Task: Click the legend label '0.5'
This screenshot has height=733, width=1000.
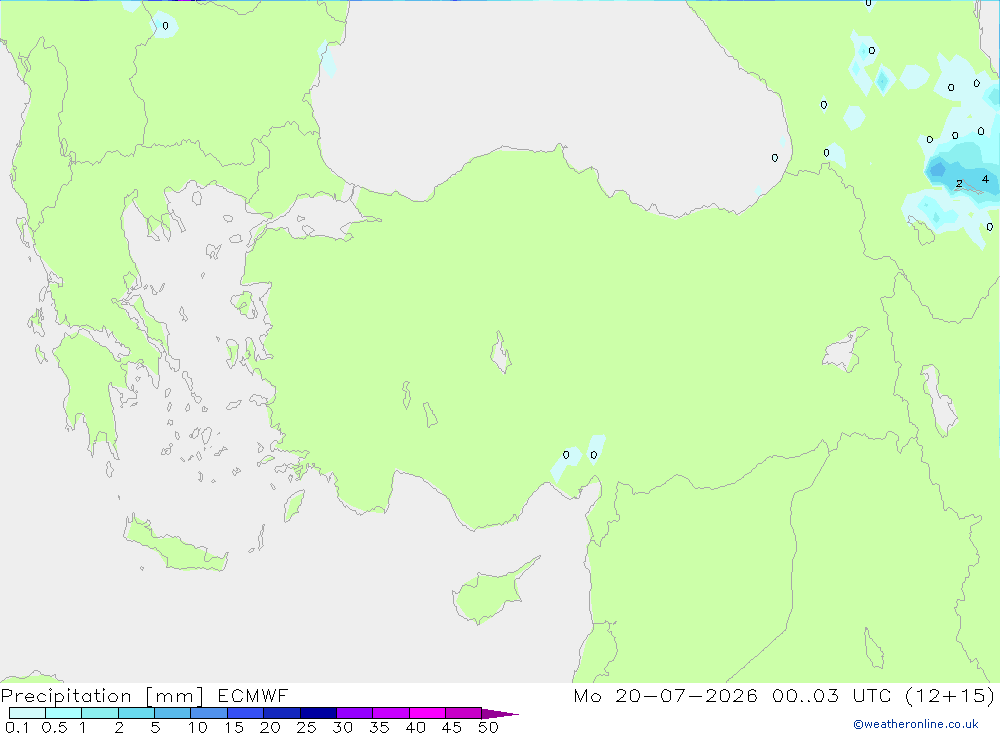Action: pos(54,727)
